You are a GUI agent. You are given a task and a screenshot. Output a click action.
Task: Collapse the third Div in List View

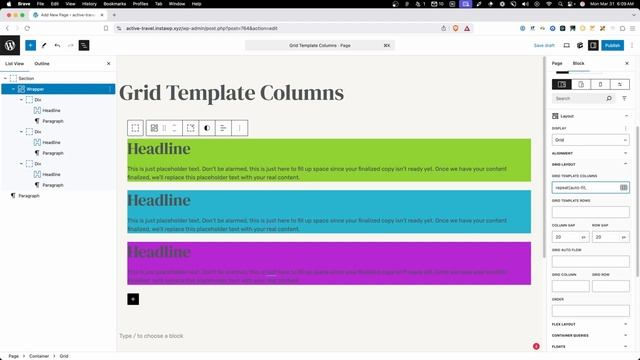pyautogui.click(x=21, y=163)
